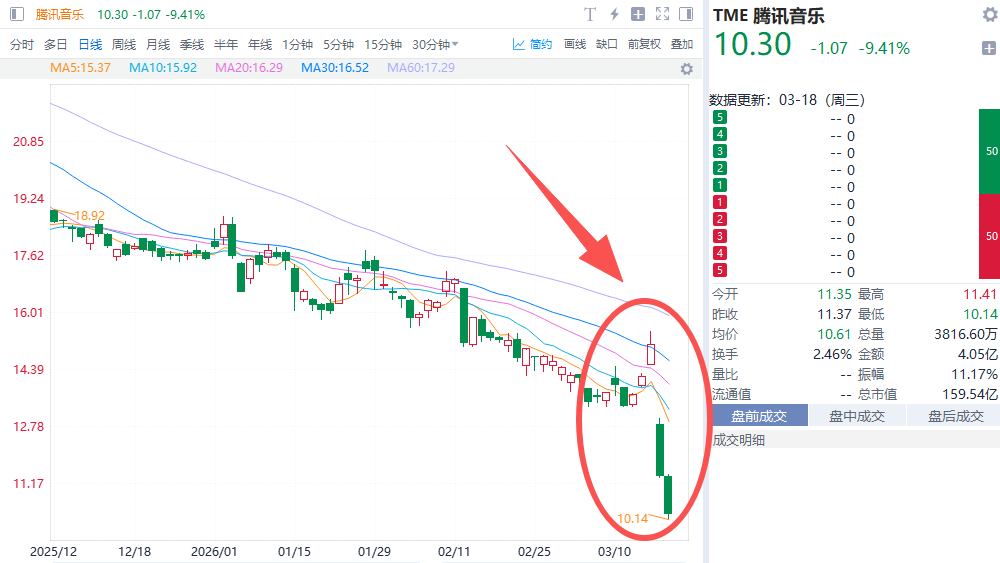Select the text annotation T tool

(x=590, y=14)
